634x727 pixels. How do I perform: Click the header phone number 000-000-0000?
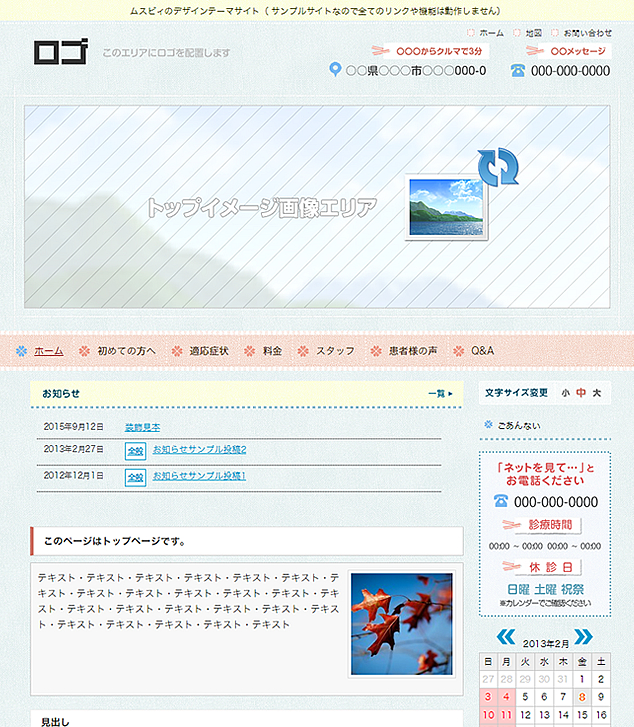(570, 70)
